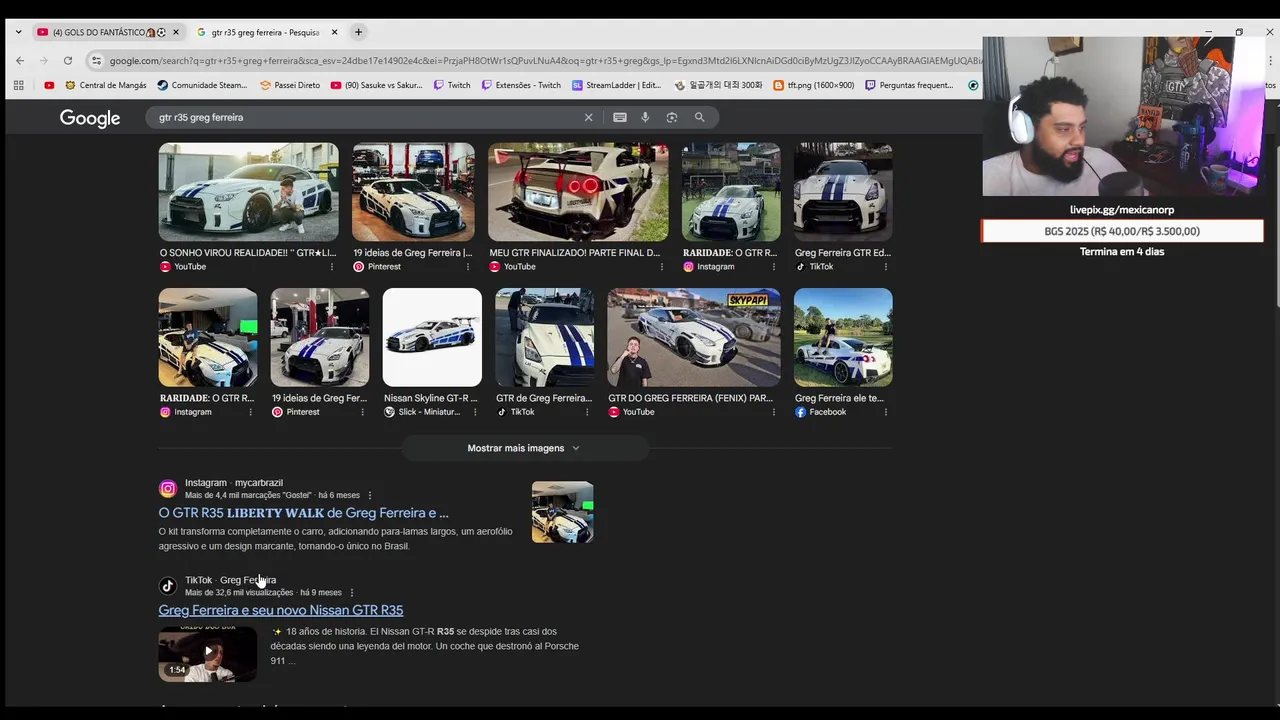Switch to the GOLS DO FANTÁSTICO tab
The height and width of the screenshot is (720, 1280).
108,32
